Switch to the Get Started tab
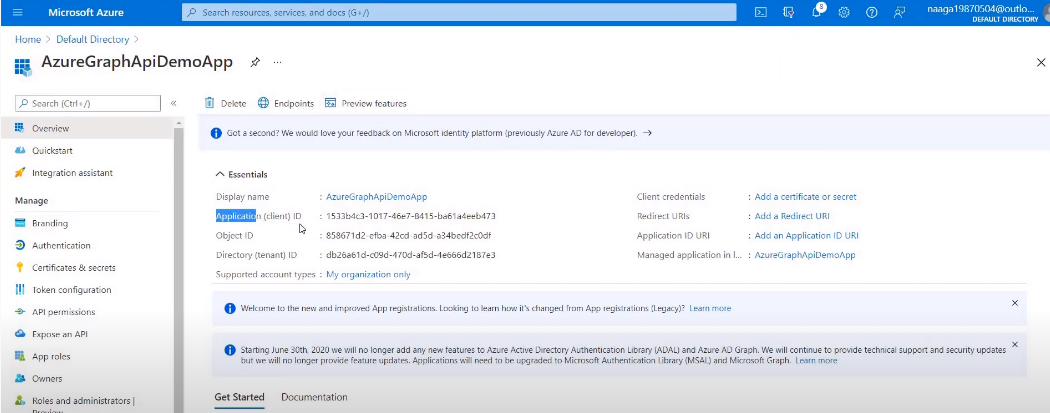The height and width of the screenshot is (413, 1050). click(x=239, y=397)
